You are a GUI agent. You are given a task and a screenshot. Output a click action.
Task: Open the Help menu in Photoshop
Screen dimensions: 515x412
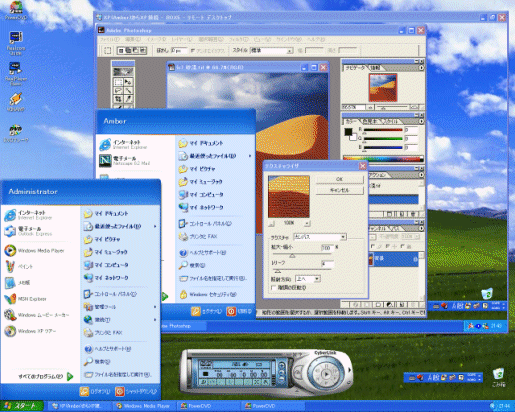pyautogui.click(x=316, y=39)
